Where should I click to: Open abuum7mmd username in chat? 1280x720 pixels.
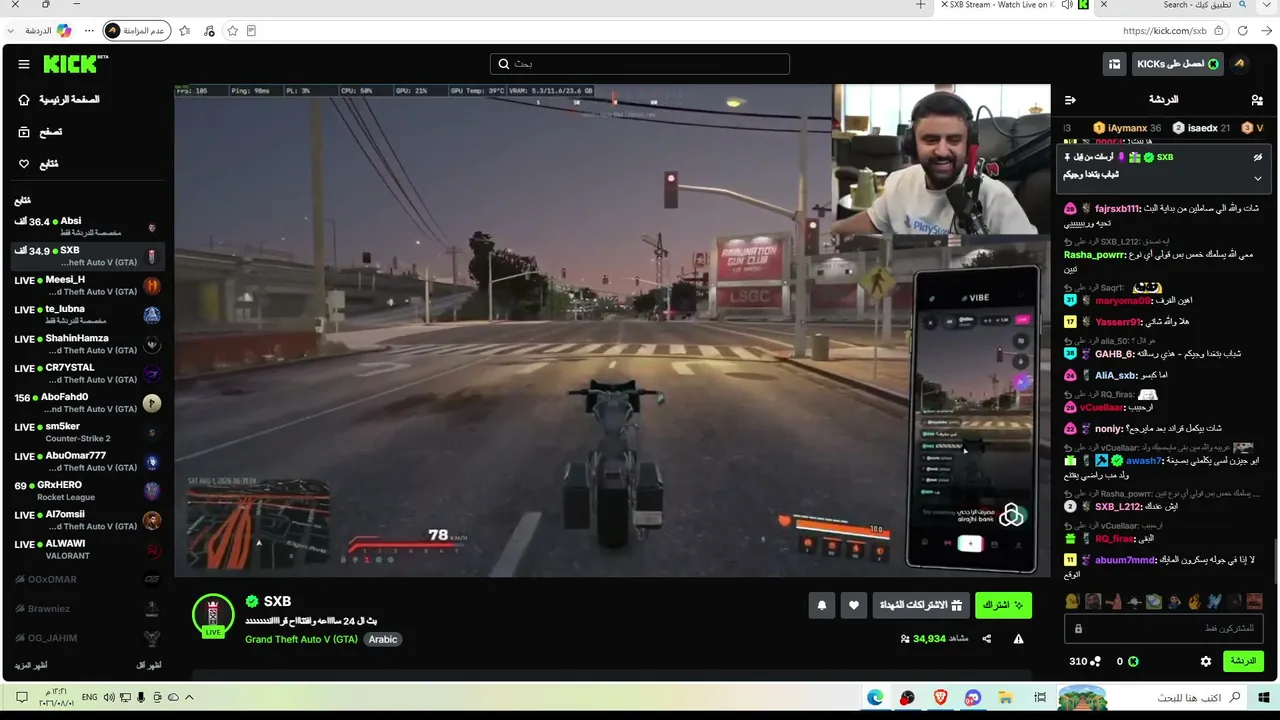(x=1125, y=560)
